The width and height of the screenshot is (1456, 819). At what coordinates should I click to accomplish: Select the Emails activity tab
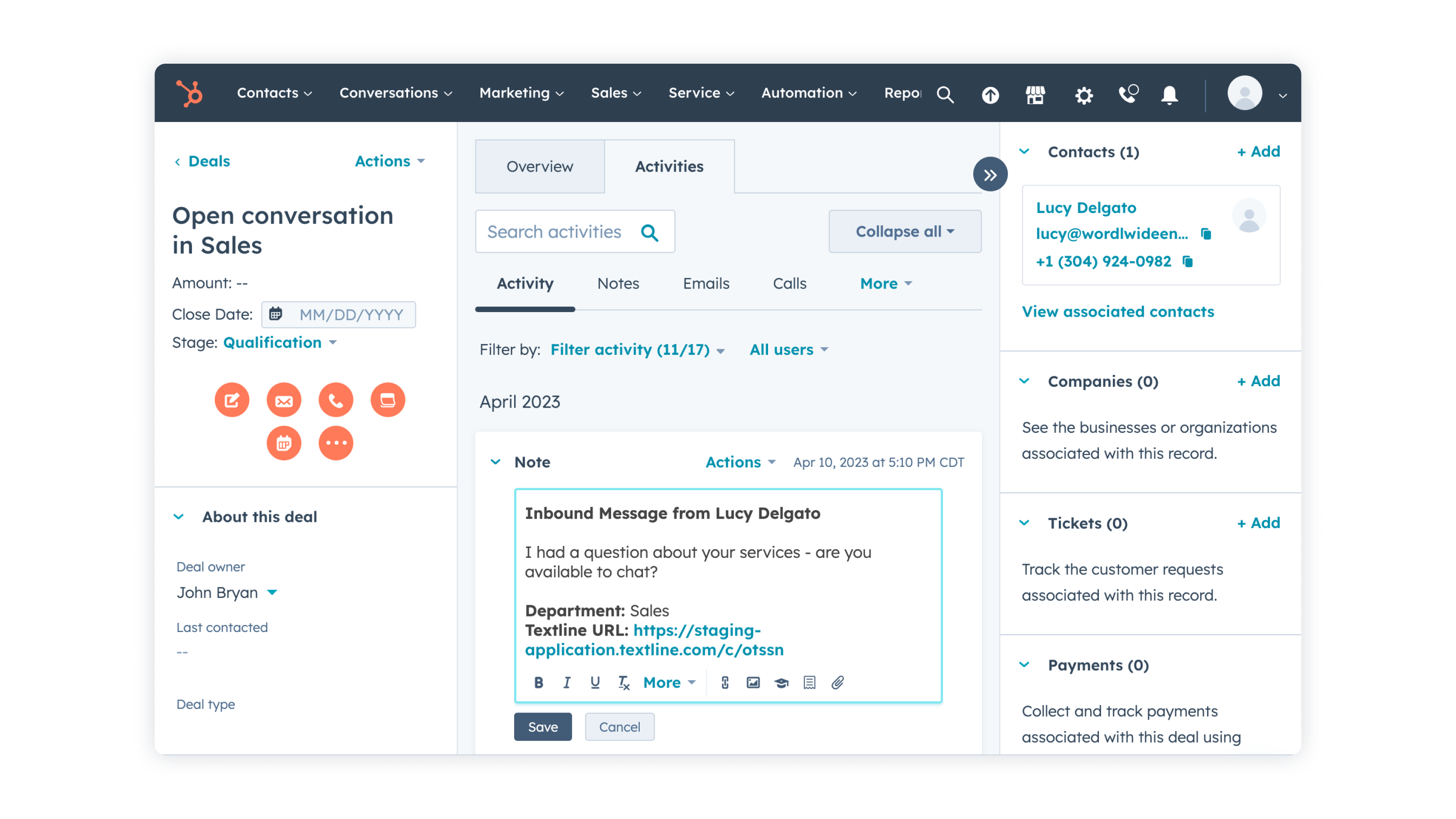tap(705, 283)
